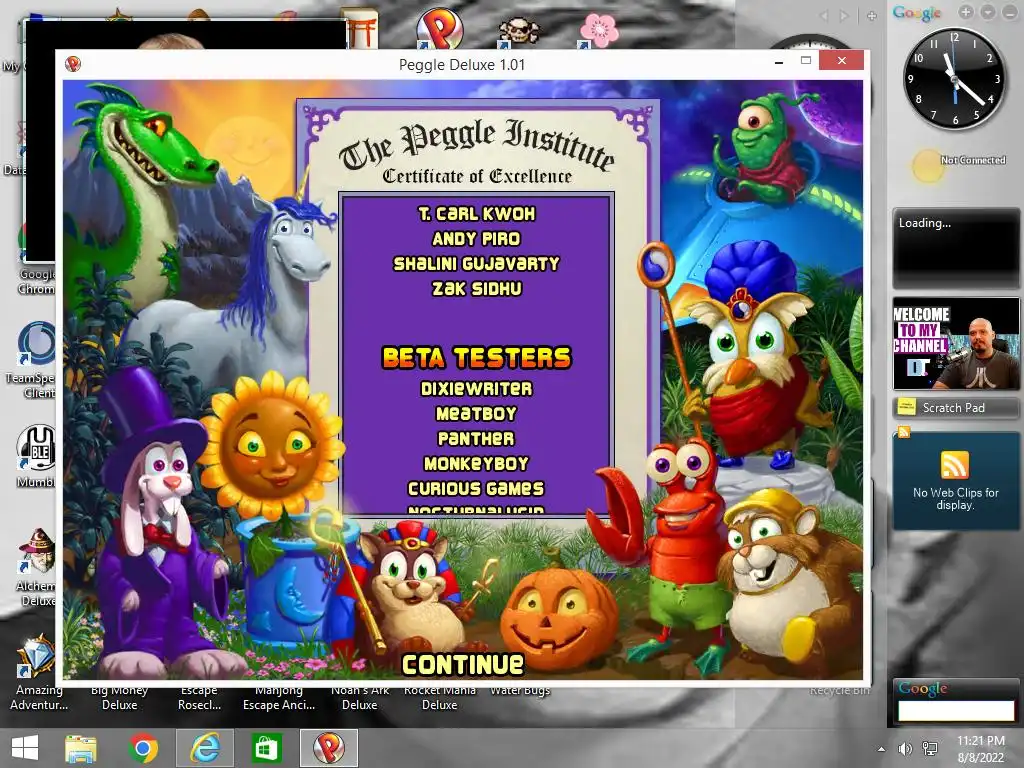Open the TeamSpeak Client desktop icon
1024x768 pixels.
coord(36,359)
